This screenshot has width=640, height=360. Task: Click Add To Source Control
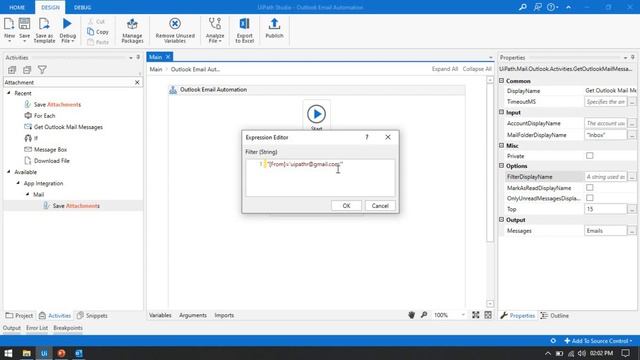point(598,341)
